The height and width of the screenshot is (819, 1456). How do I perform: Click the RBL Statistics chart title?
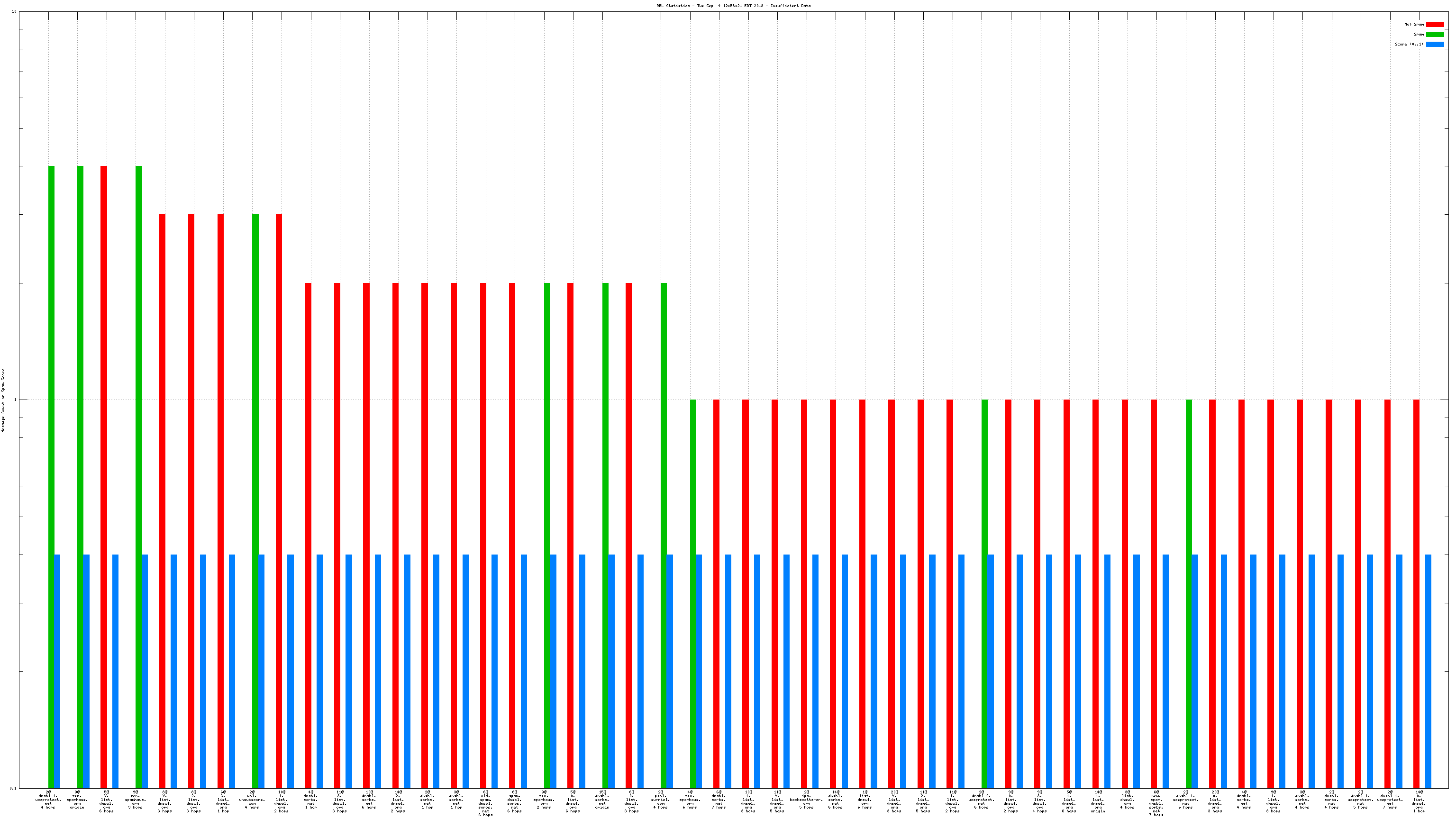(x=733, y=6)
